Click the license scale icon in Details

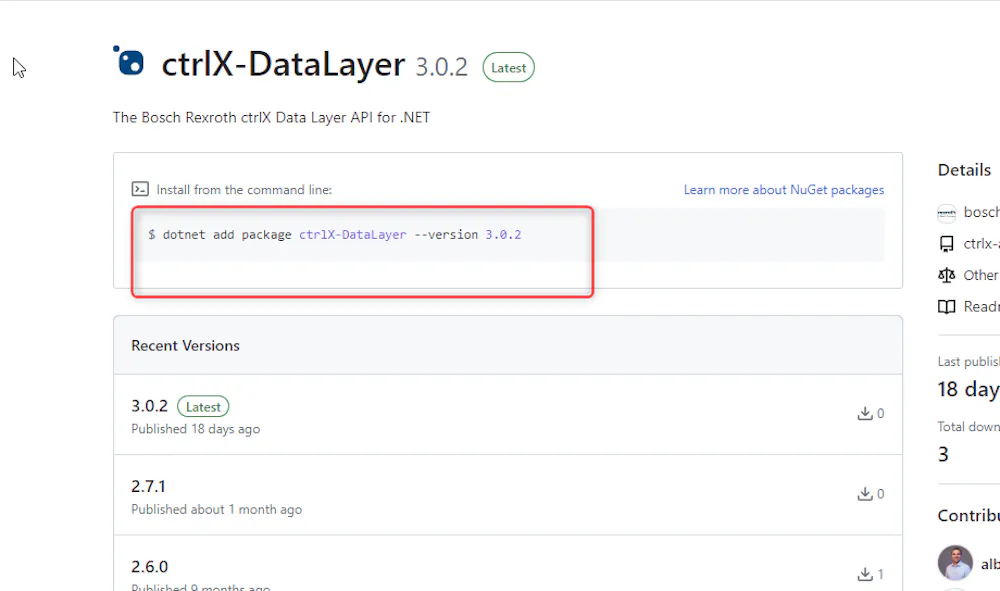(x=946, y=275)
